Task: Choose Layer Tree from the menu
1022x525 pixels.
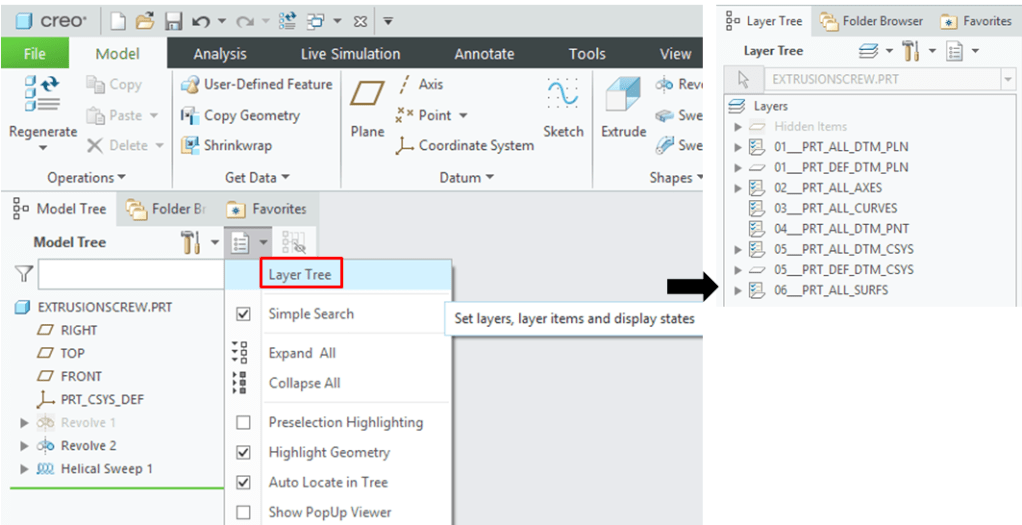Action: (x=301, y=275)
